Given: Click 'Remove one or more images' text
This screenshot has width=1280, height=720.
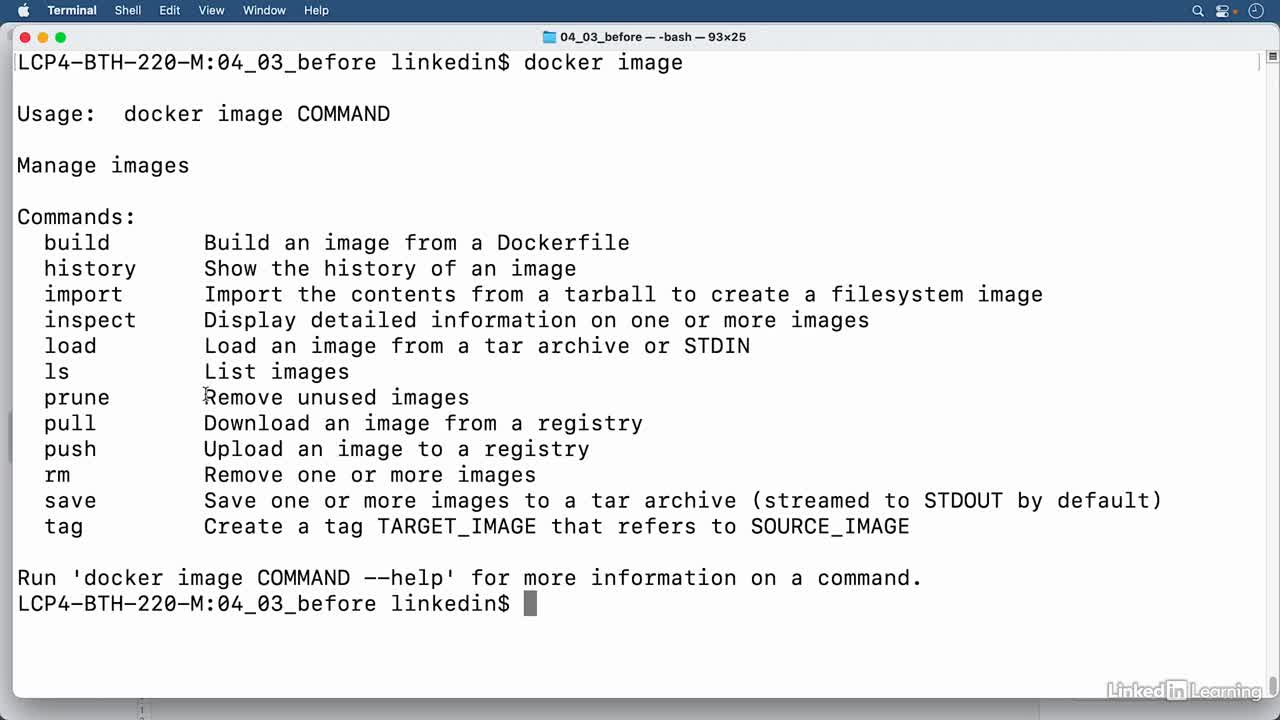Looking at the screenshot, I should pos(370,475).
